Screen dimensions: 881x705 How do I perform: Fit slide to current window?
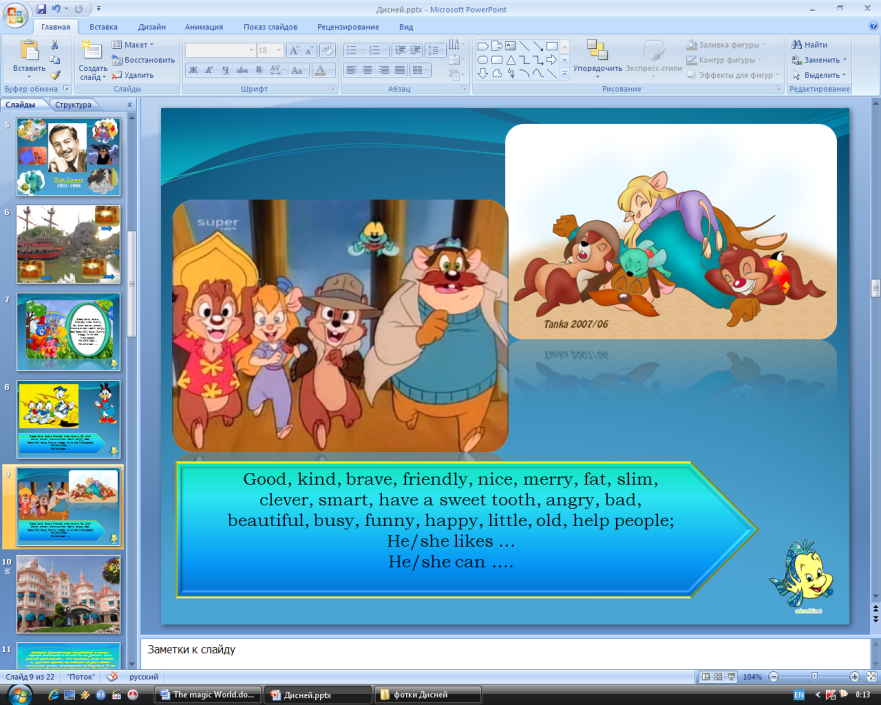pos(871,677)
